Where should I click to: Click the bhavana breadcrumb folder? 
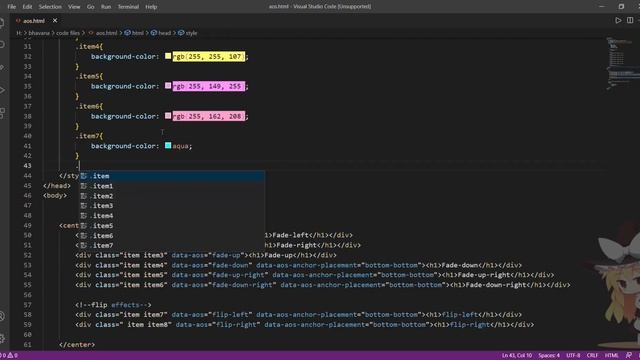(39, 33)
